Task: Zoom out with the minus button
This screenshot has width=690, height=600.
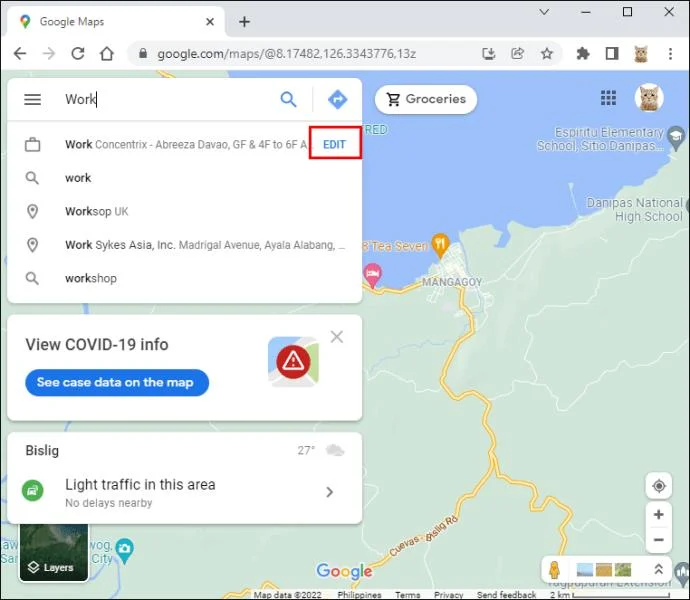Action: [x=659, y=540]
